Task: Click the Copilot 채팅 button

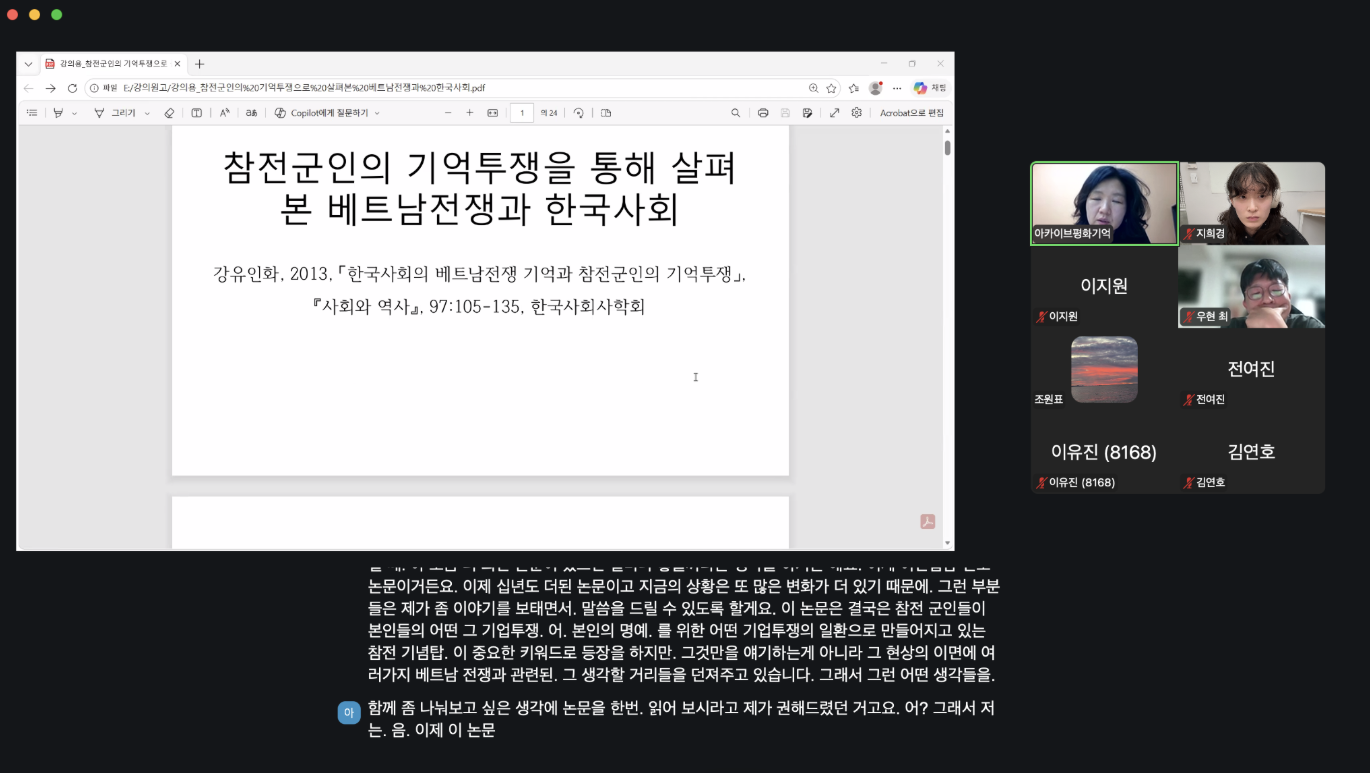Action: [x=929, y=88]
